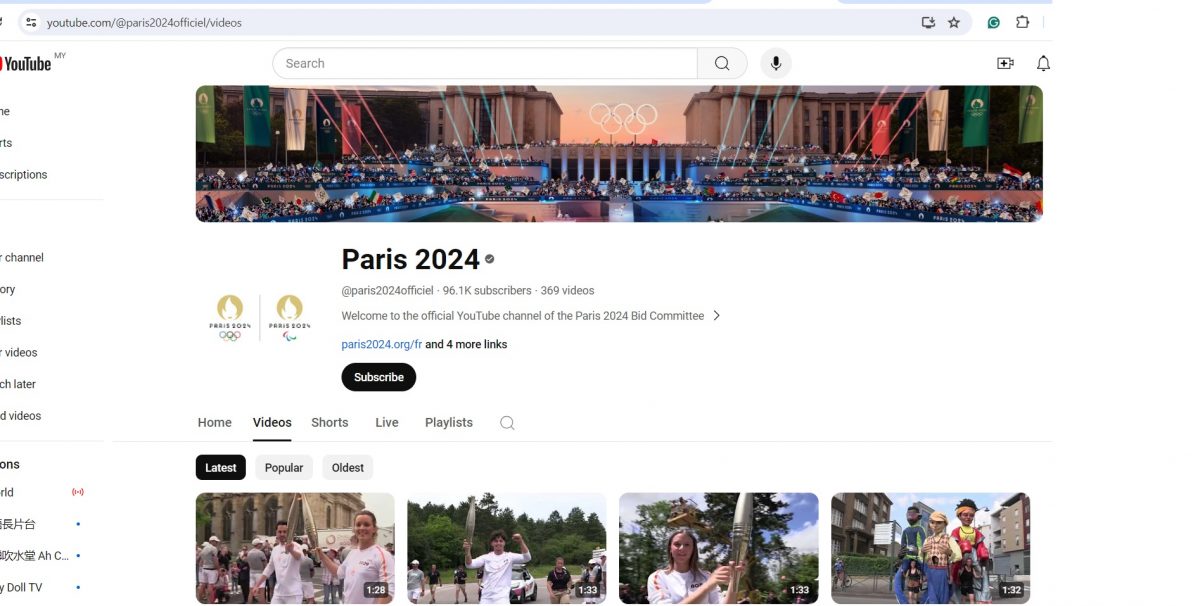
Task: Subscribe to Paris 2024 channel
Action: click(379, 377)
